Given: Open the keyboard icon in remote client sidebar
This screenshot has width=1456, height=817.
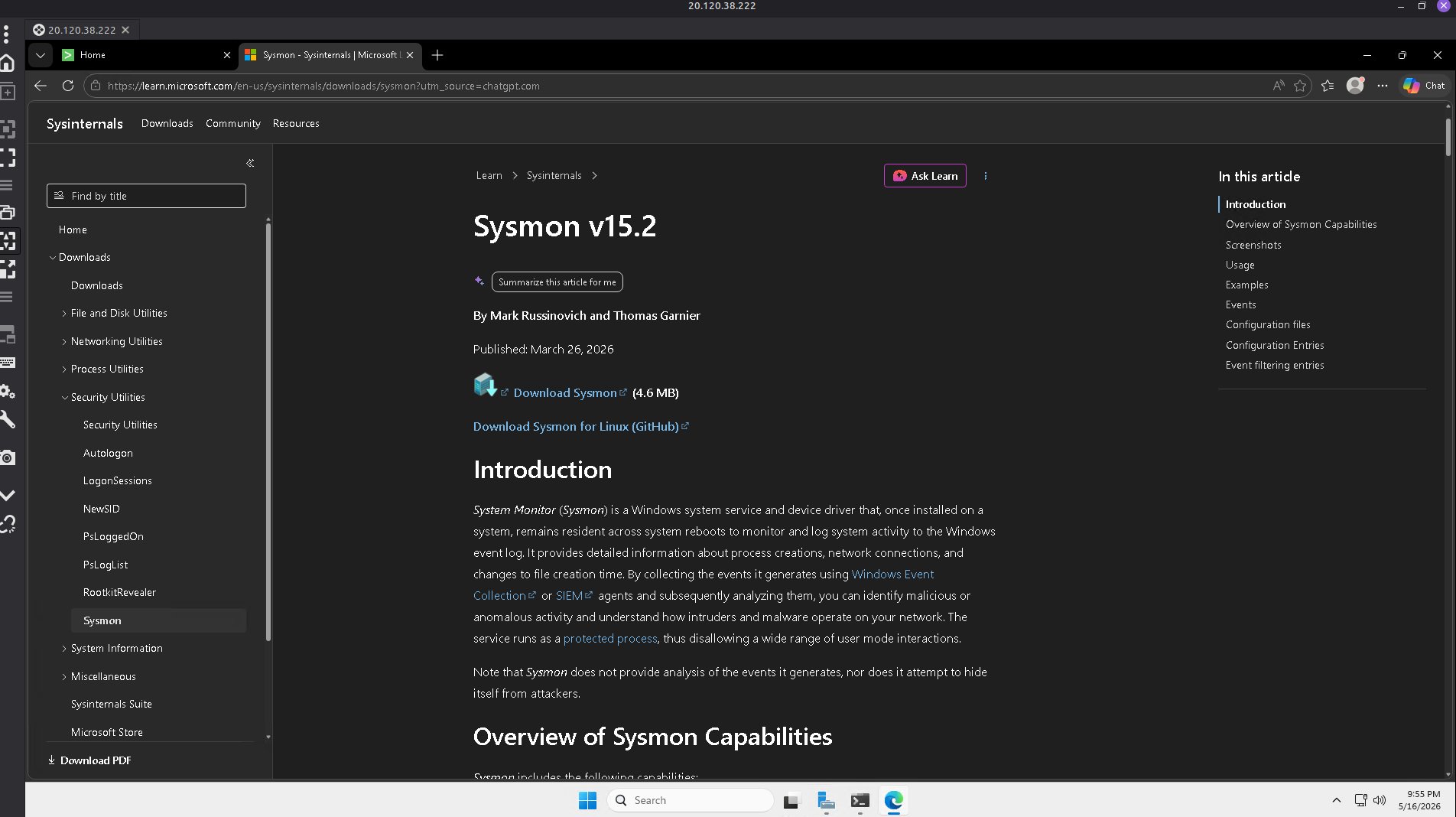Looking at the screenshot, I should (8, 363).
